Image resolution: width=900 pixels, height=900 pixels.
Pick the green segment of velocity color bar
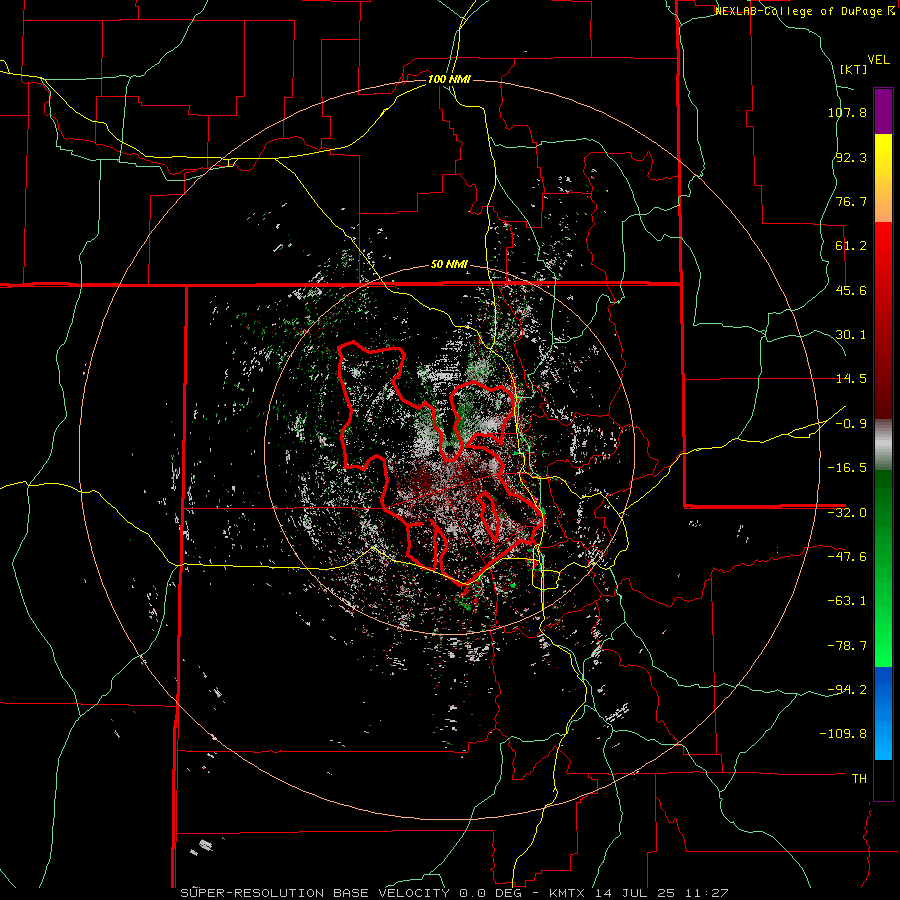(x=883, y=568)
